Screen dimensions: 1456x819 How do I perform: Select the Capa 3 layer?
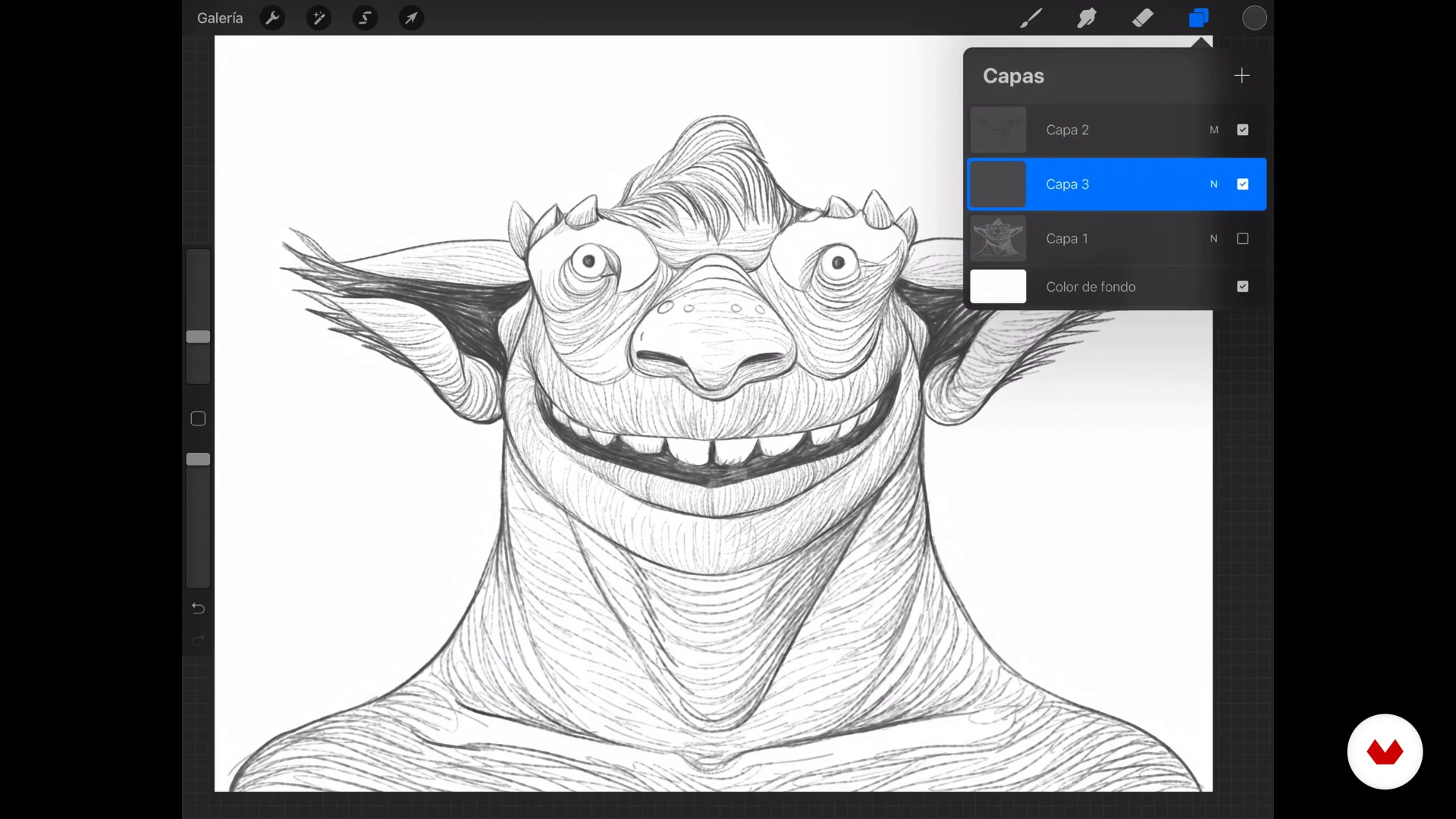click(x=1117, y=184)
